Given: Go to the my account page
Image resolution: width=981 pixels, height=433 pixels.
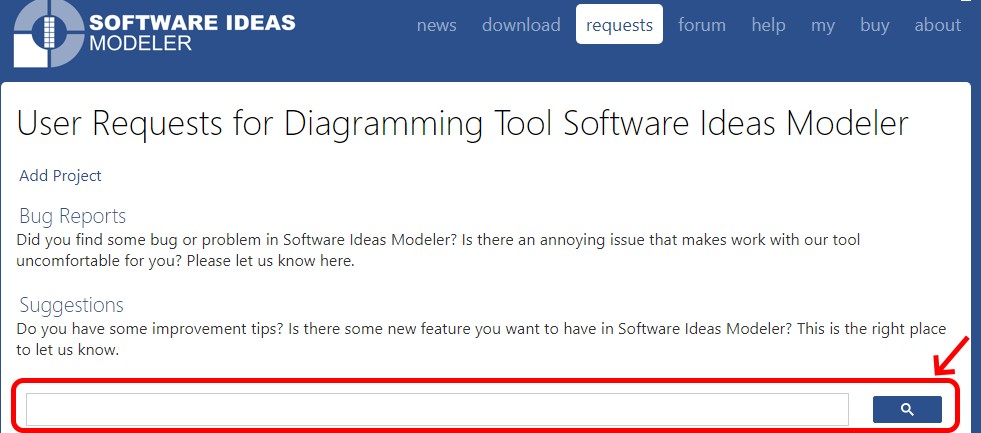Looking at the screenshot, I should (x=823, y=26).
